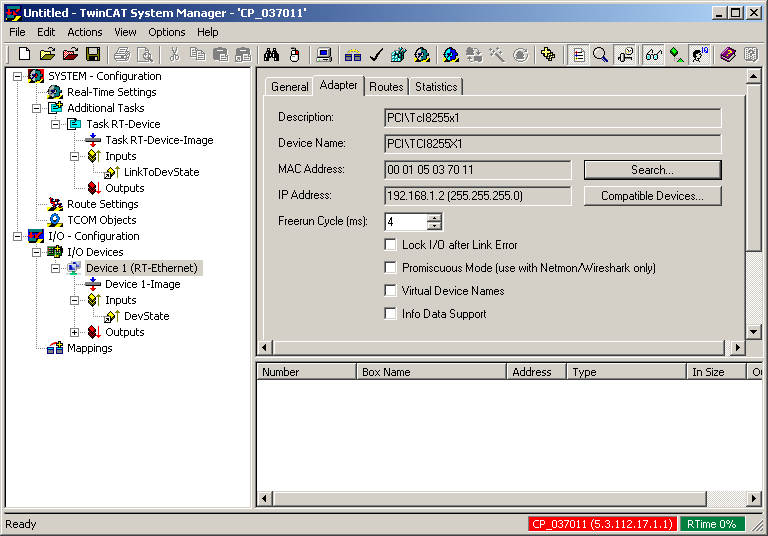
Task: Click the TCOM Objects tree icon
Action: pyautogui.click(x=55, y=220)
